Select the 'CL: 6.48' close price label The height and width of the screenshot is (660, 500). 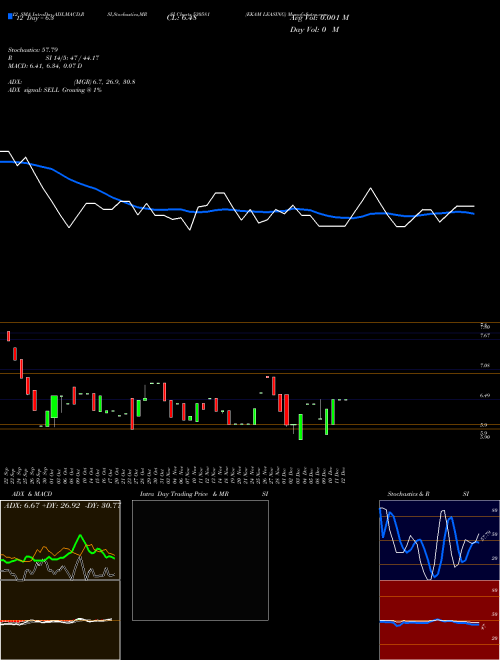pos(181,18)
